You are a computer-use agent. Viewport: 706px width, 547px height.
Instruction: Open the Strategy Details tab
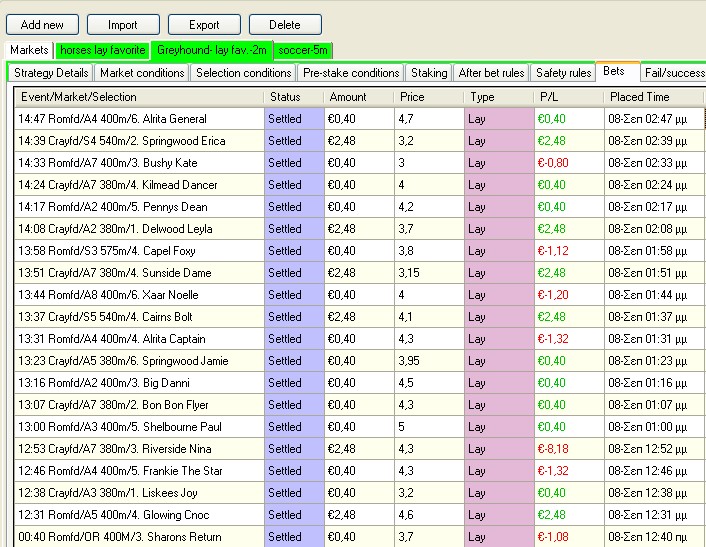click(x=51, y=73)
